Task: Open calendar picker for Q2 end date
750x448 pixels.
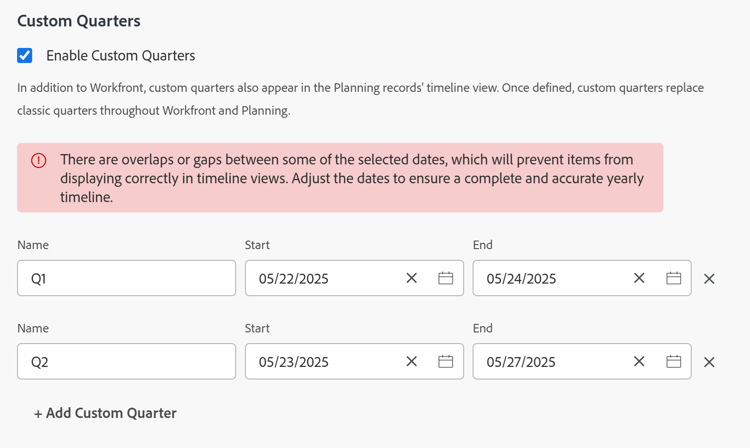Action: [674, 361]
